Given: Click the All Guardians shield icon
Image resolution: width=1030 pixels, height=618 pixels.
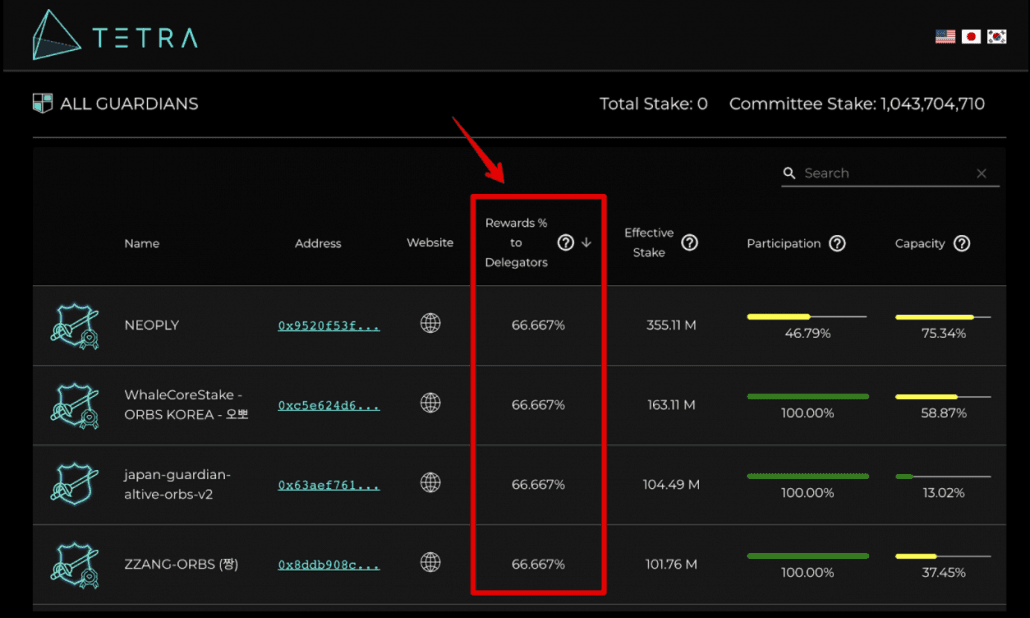Looking at the screenshot, I should [x=43, y=103].
